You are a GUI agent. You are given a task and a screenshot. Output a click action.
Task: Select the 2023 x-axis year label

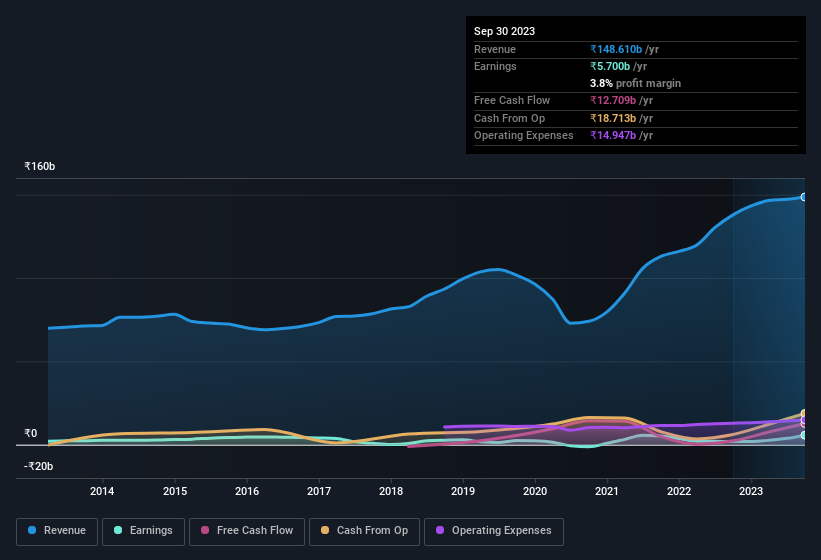(x=751, y=491)
